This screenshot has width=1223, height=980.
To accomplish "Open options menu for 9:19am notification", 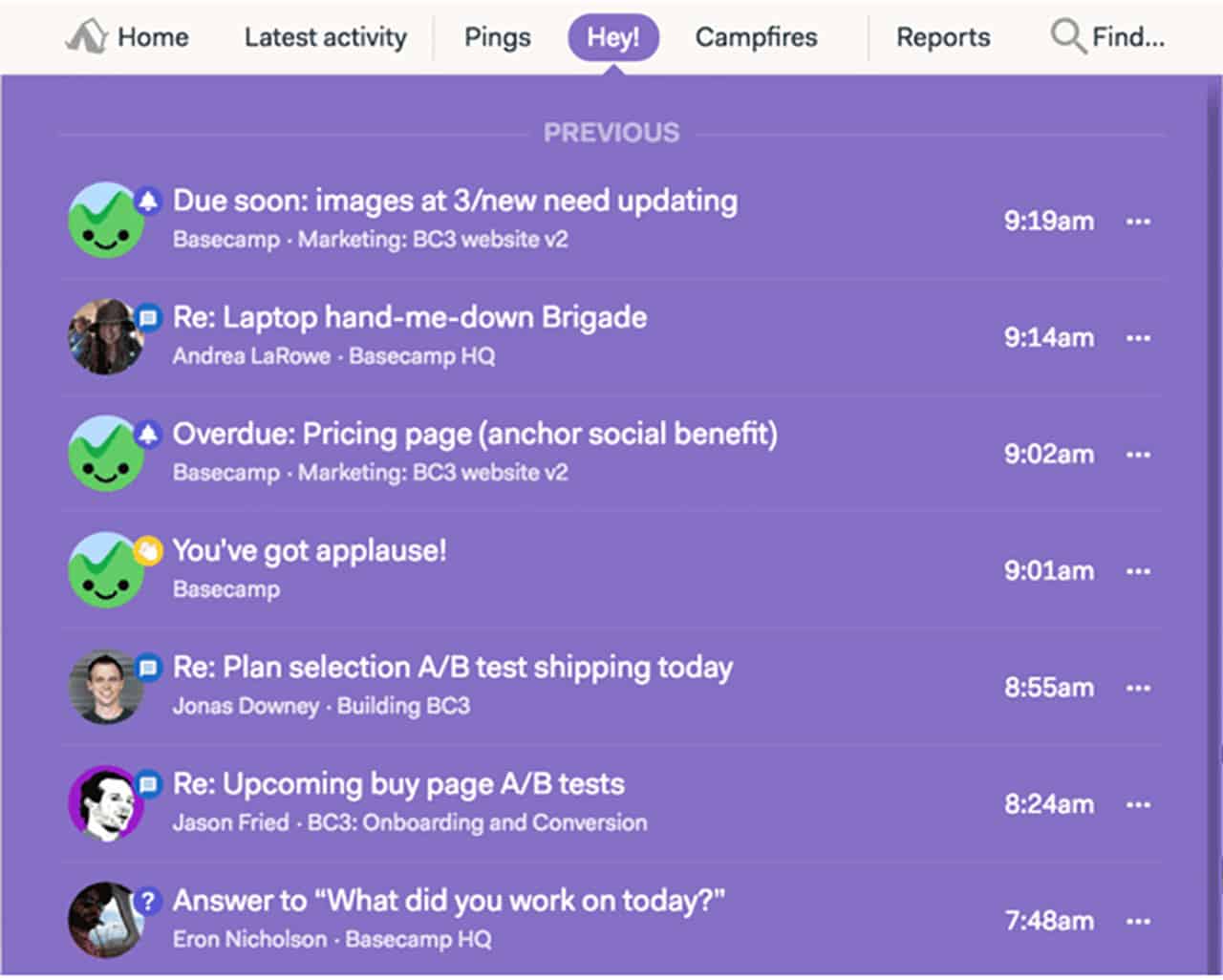I will pos(1138,222).
